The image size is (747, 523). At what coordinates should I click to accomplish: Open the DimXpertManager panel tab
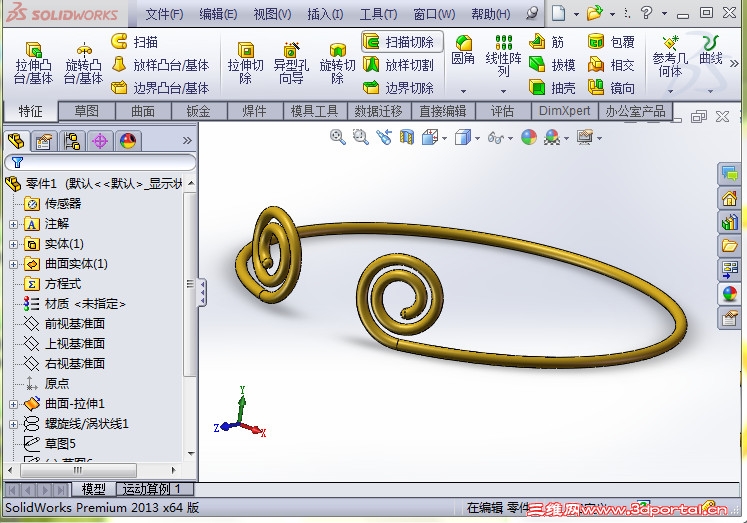[x=100, y=141]
